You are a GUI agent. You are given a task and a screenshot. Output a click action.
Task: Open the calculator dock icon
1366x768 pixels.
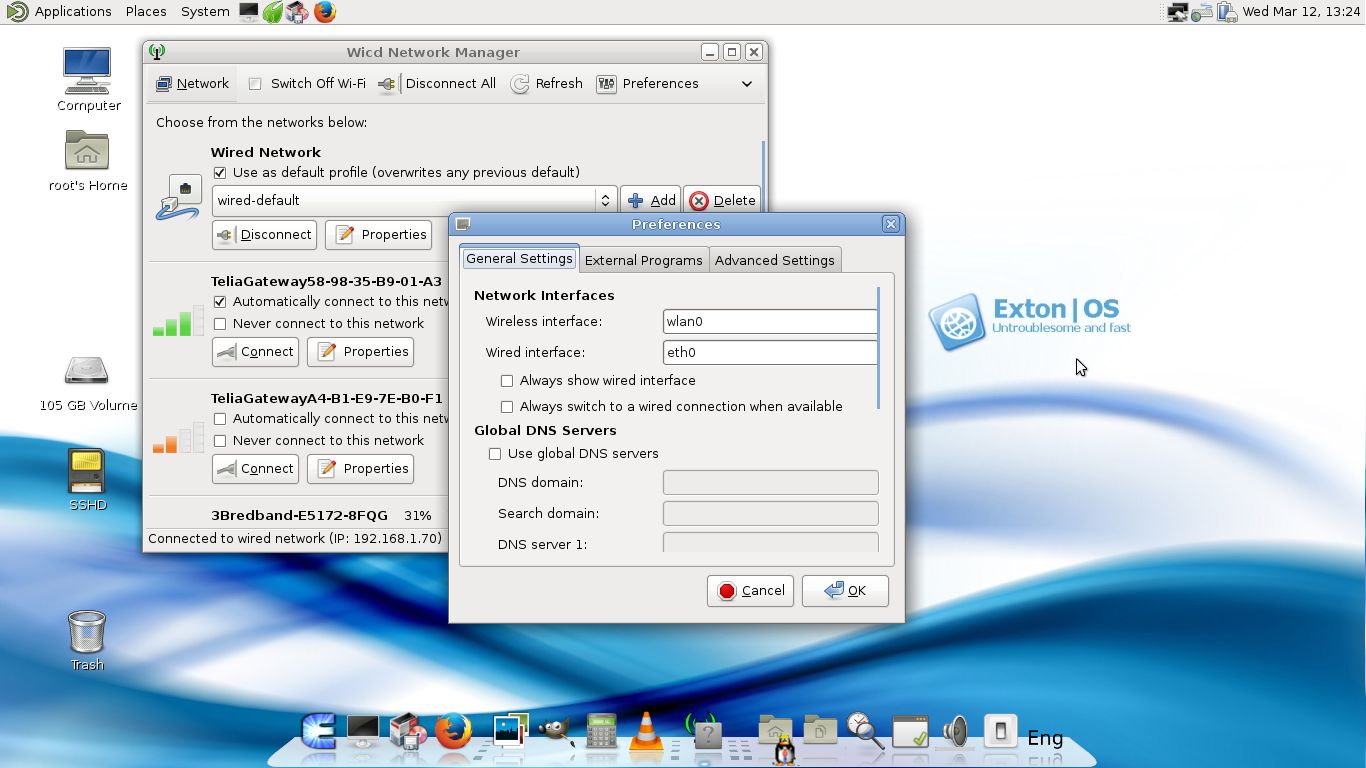click(x=601, y=733)
